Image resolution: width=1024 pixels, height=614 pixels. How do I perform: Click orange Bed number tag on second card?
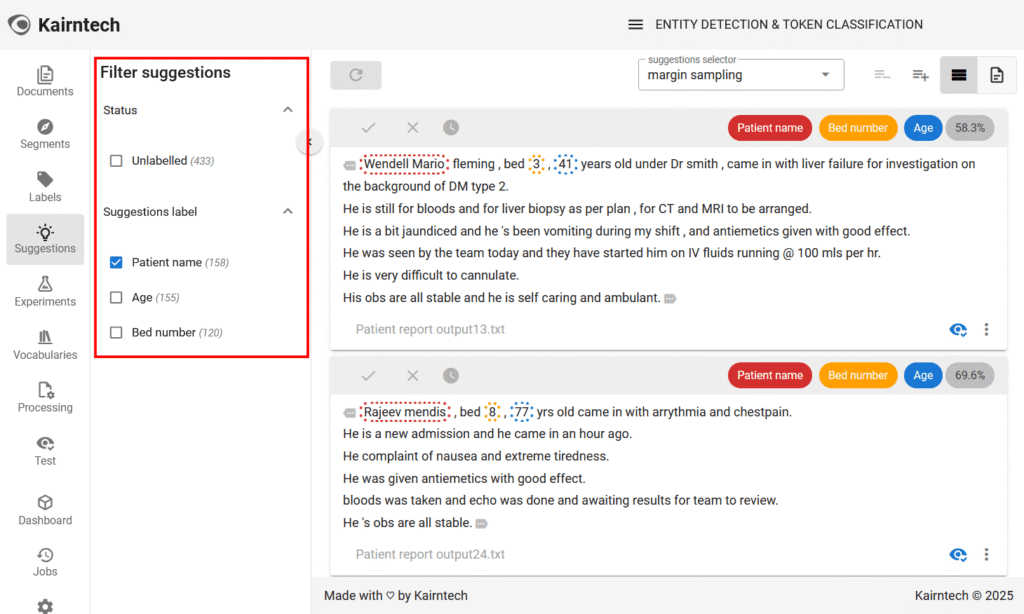click(x=857, y=376)
